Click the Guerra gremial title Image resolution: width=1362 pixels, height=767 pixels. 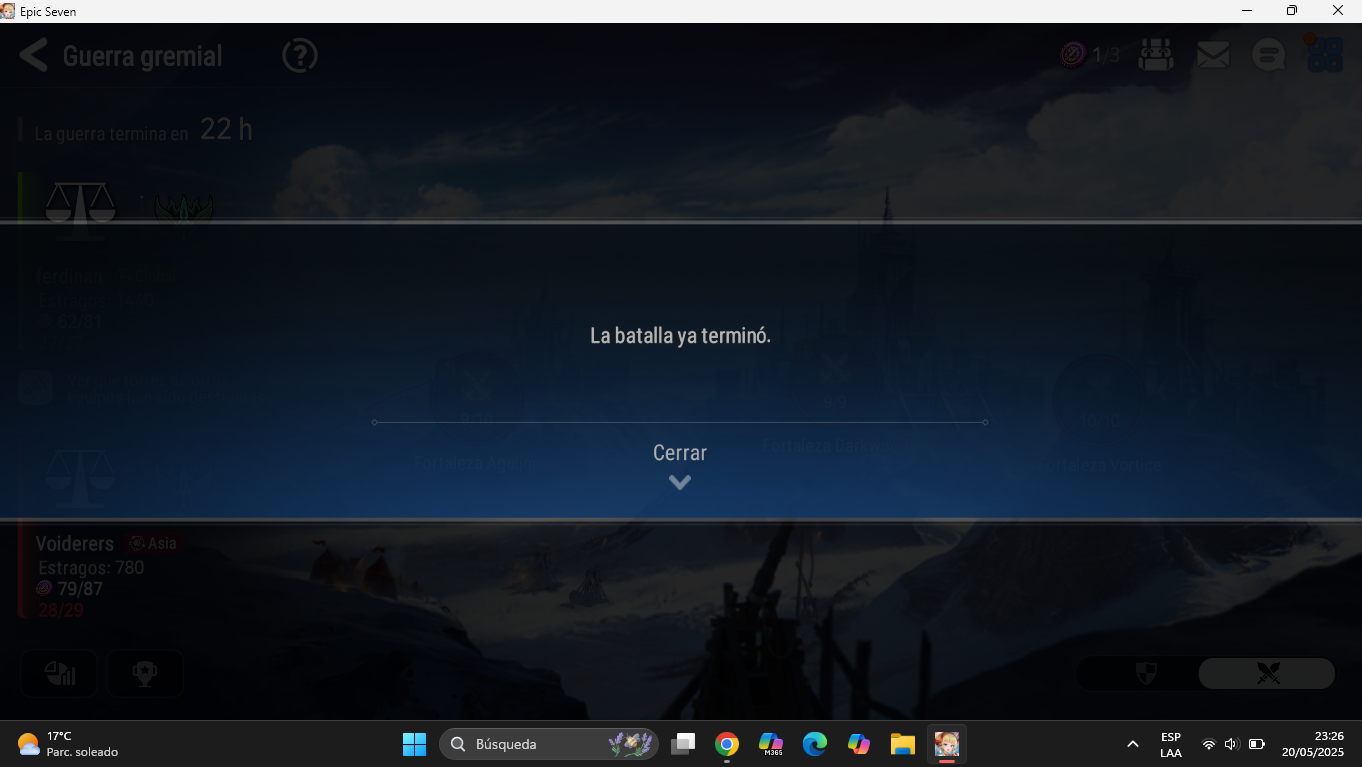(142, 56)
